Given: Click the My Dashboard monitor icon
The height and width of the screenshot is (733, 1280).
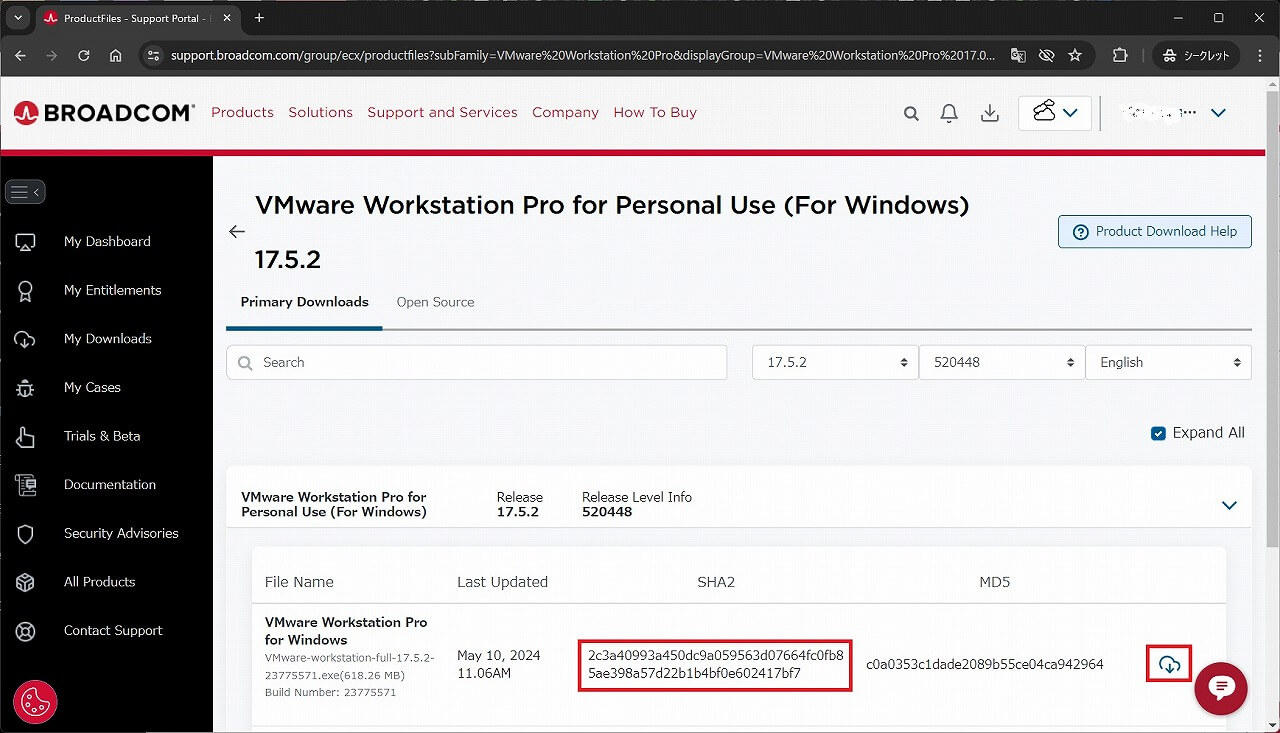Looking at the screenshot, I should click(26, 242).
